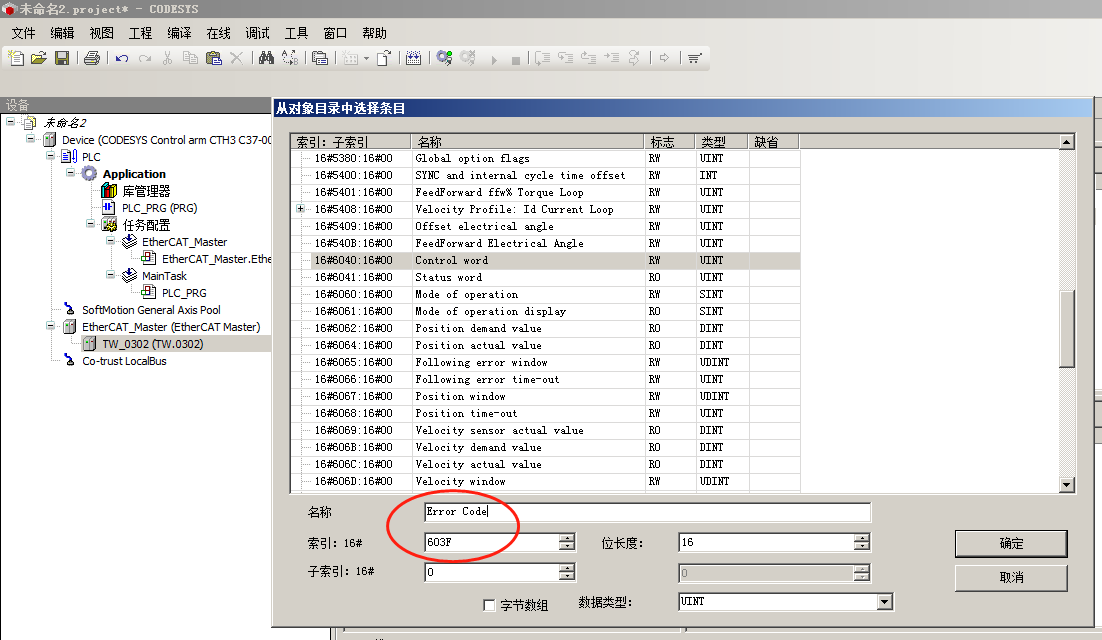1102x640 pixels.
Task: Click the Replace A-to-B icon
Action: 290,58
